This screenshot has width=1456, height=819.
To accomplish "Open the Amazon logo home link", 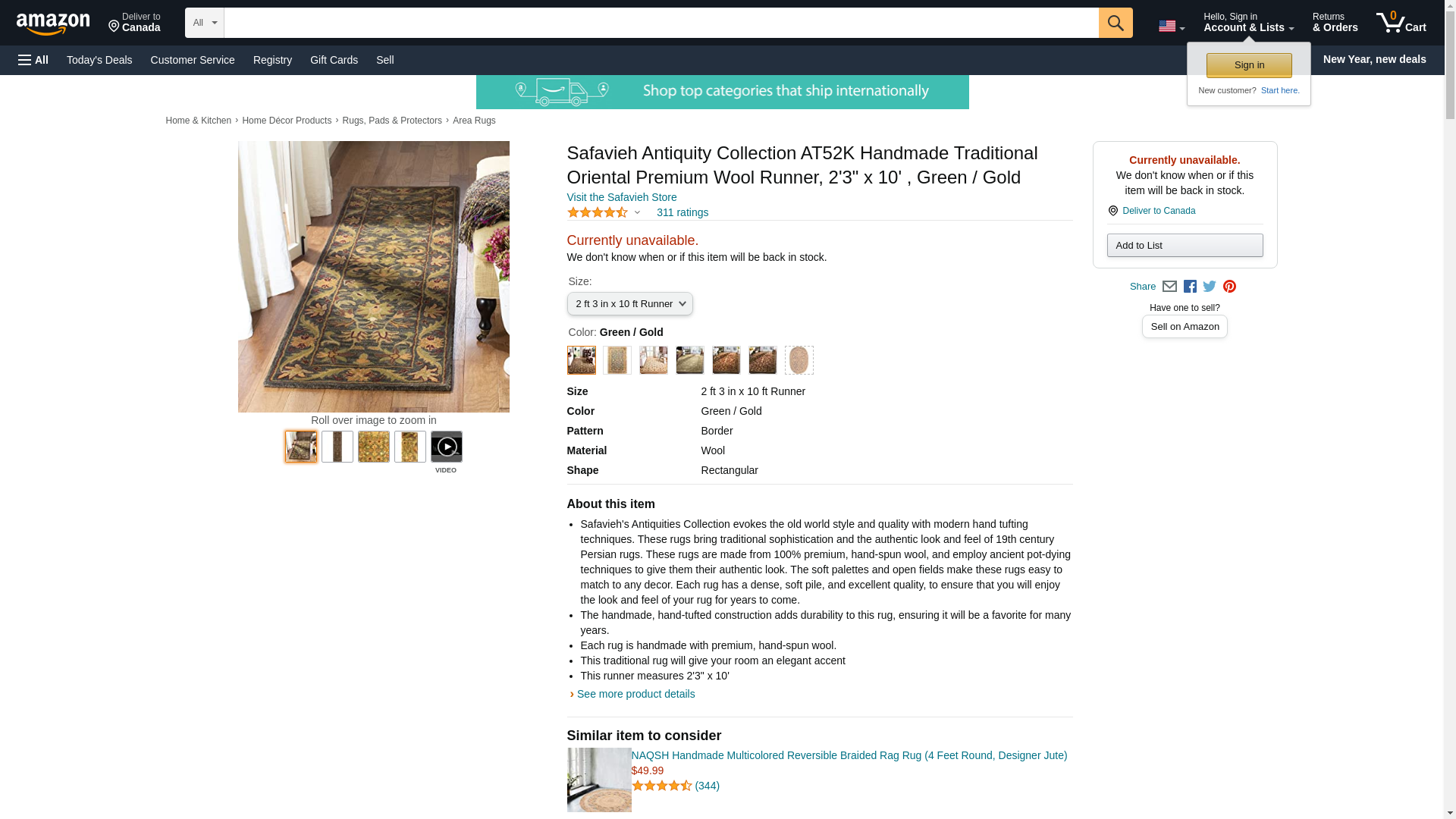I will pyautogui.click(x=53, y=24).
